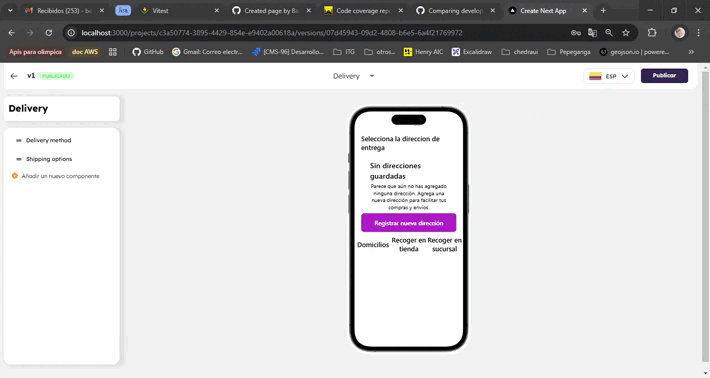Viewport: 710px width, 378px height.
Task: Open the geojson.io bookmark
Action: pyautogui.click(x=634, y=52)
